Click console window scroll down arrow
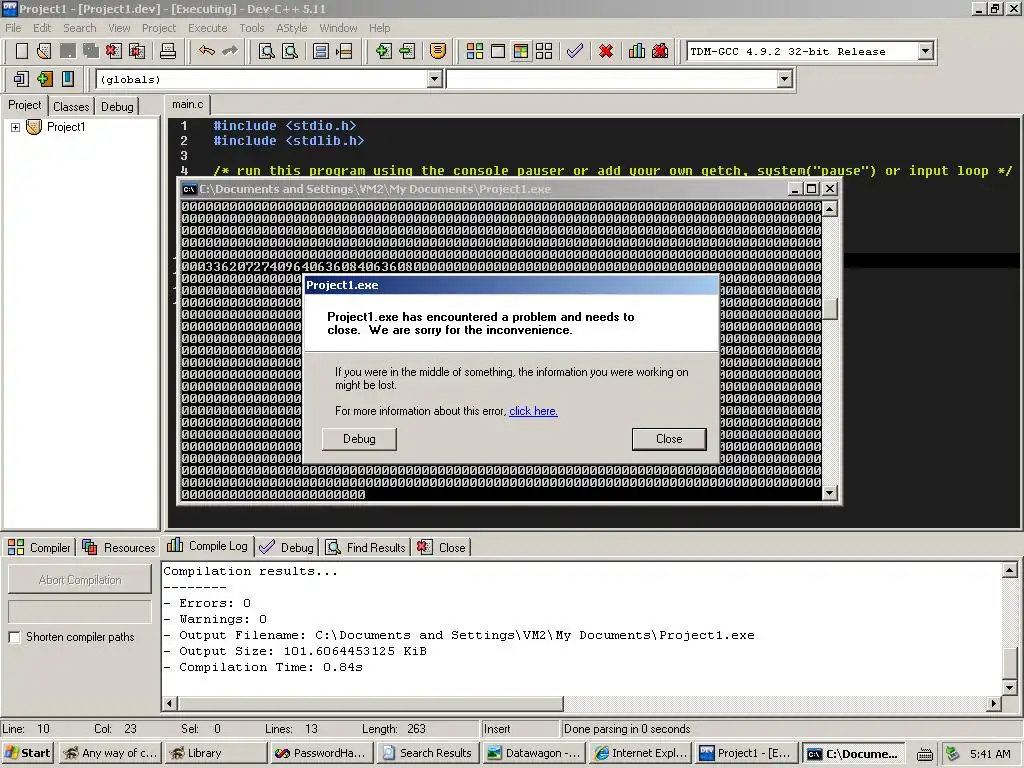The height and width of the screenshot is (768, 1024). point(830,493)
